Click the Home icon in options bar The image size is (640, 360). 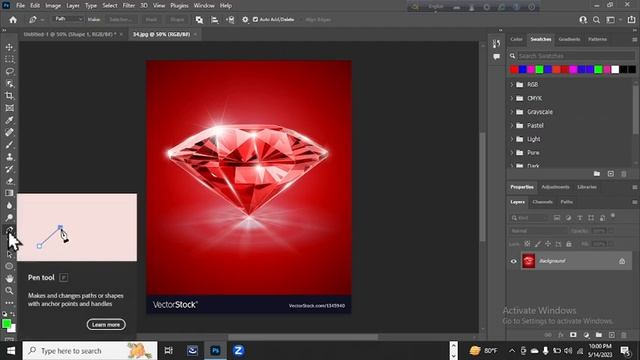tap(13, 20)
